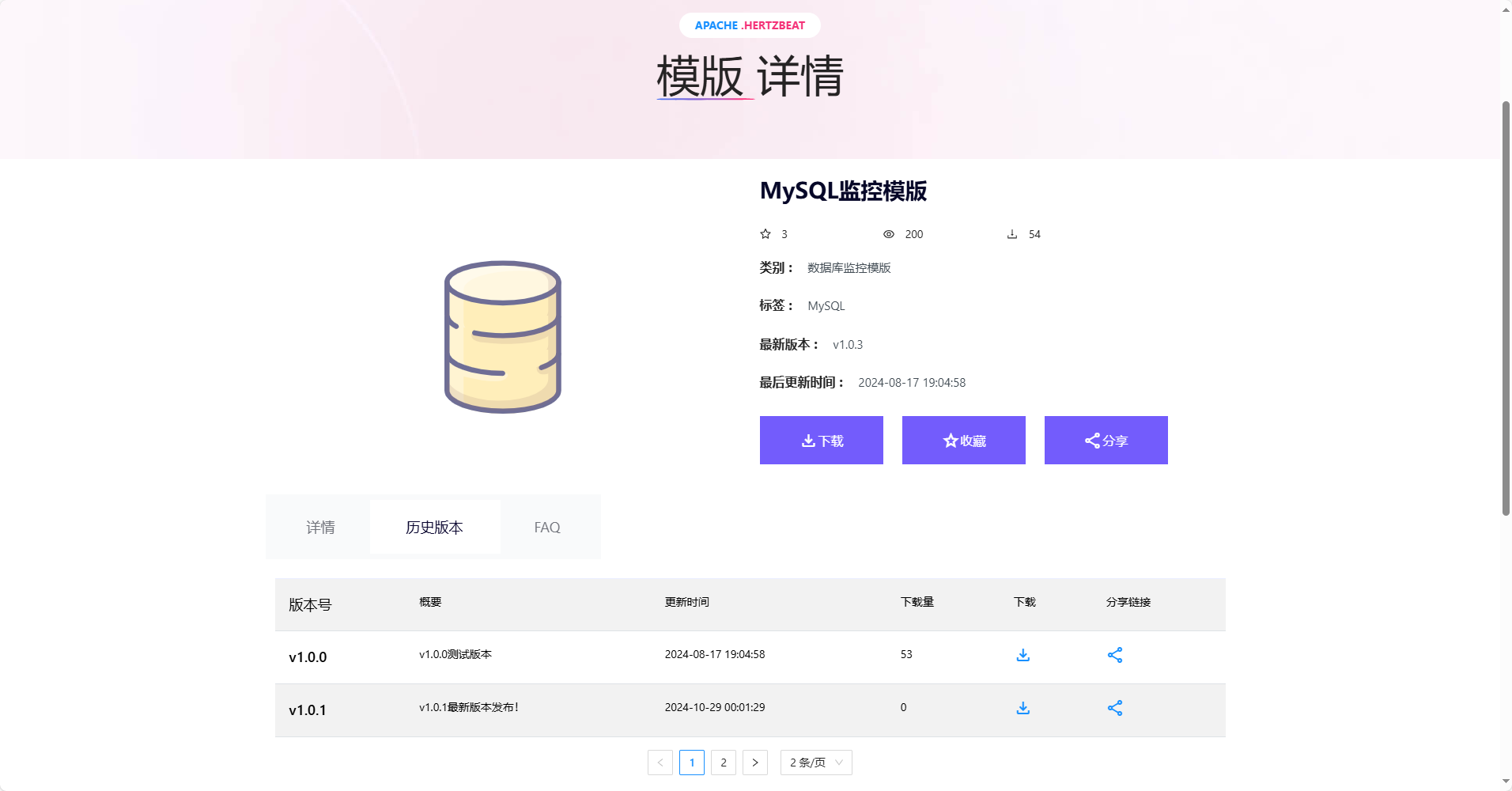Open the FAQ tab
This screenshot has width=1512, height=791.
tap(547, 528)
